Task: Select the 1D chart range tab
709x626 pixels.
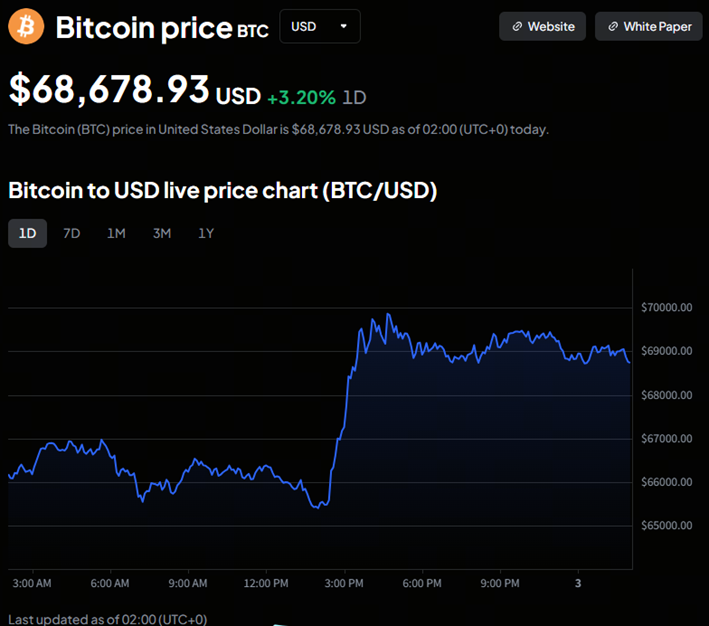Action: point(27,233)
